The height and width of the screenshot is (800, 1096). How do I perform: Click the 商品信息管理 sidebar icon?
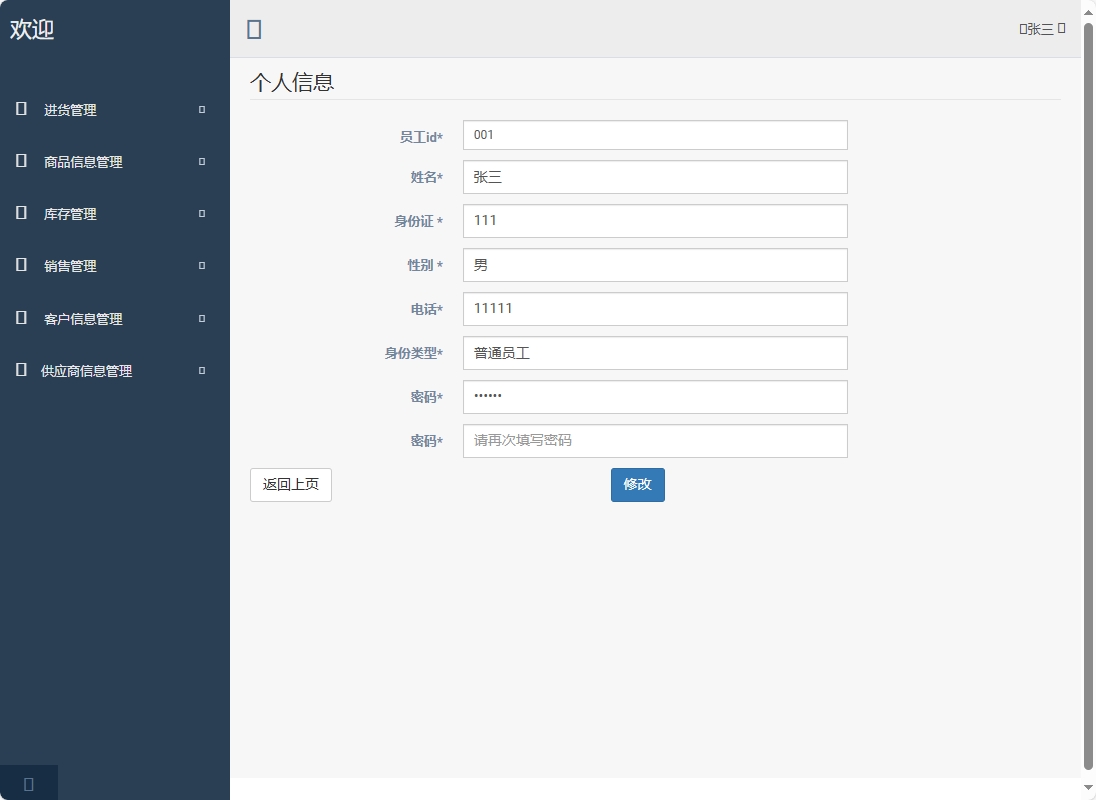(20, 162)
